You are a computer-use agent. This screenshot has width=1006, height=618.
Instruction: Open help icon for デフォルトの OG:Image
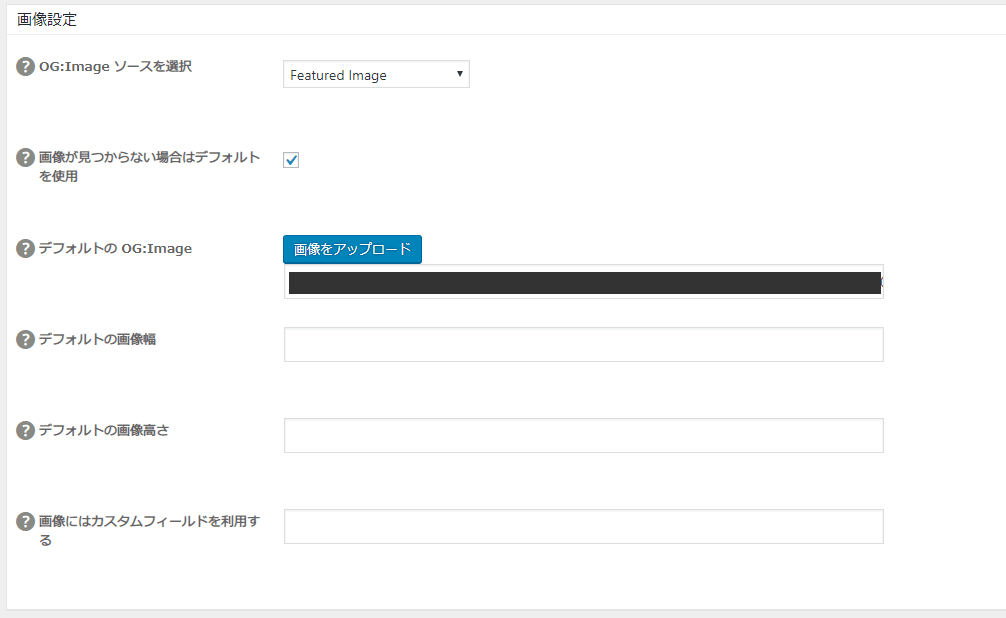click(x=26, y=249)
